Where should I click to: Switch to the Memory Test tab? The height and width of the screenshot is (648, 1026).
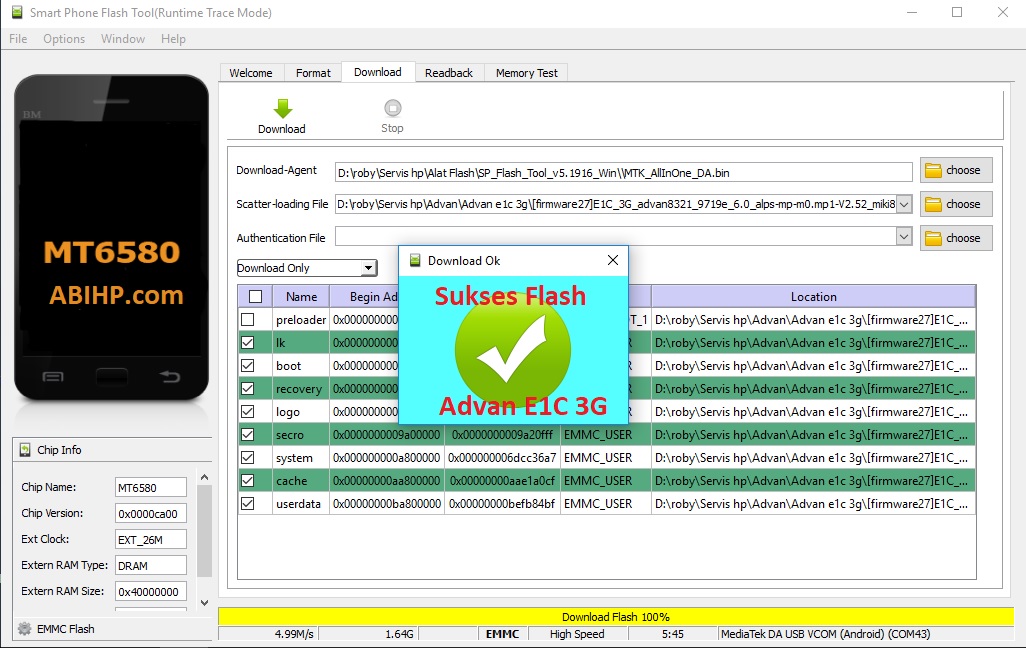527,73
